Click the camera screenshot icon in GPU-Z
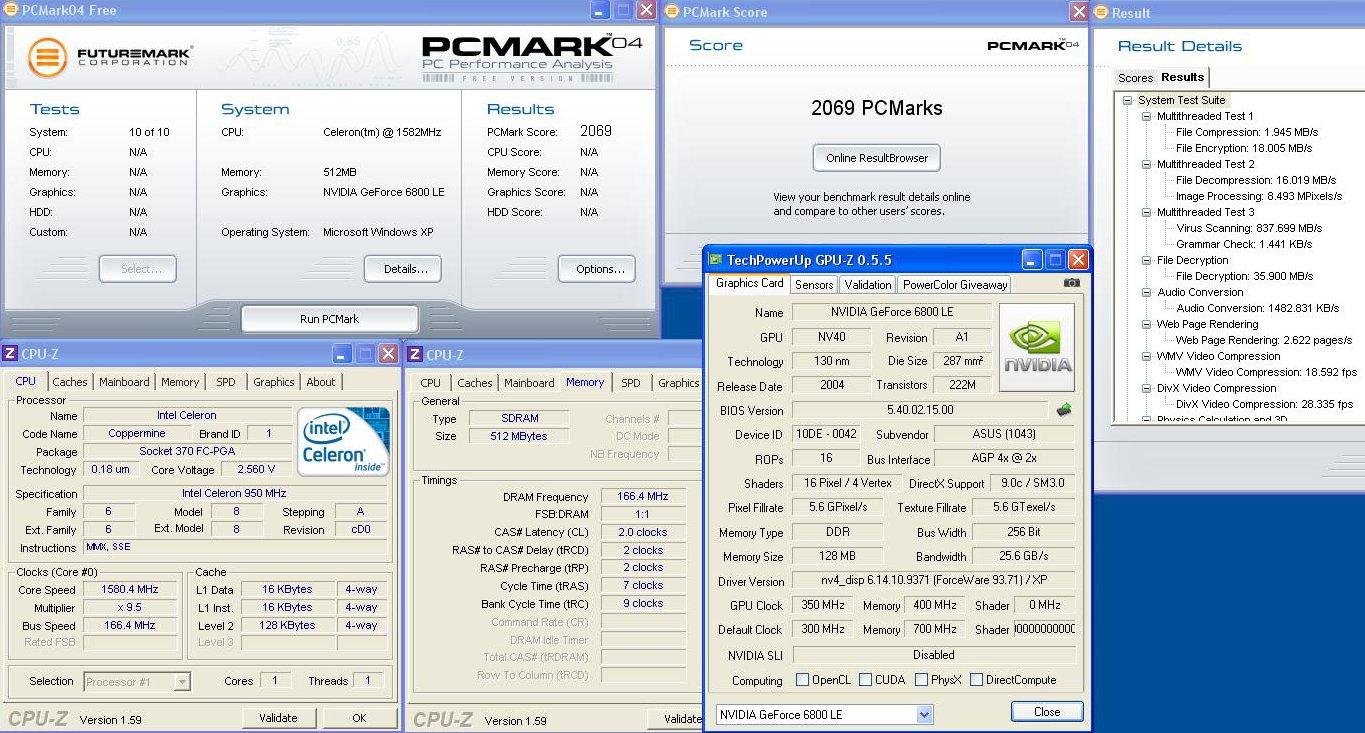The image size is (1365, 733). 1071,284
